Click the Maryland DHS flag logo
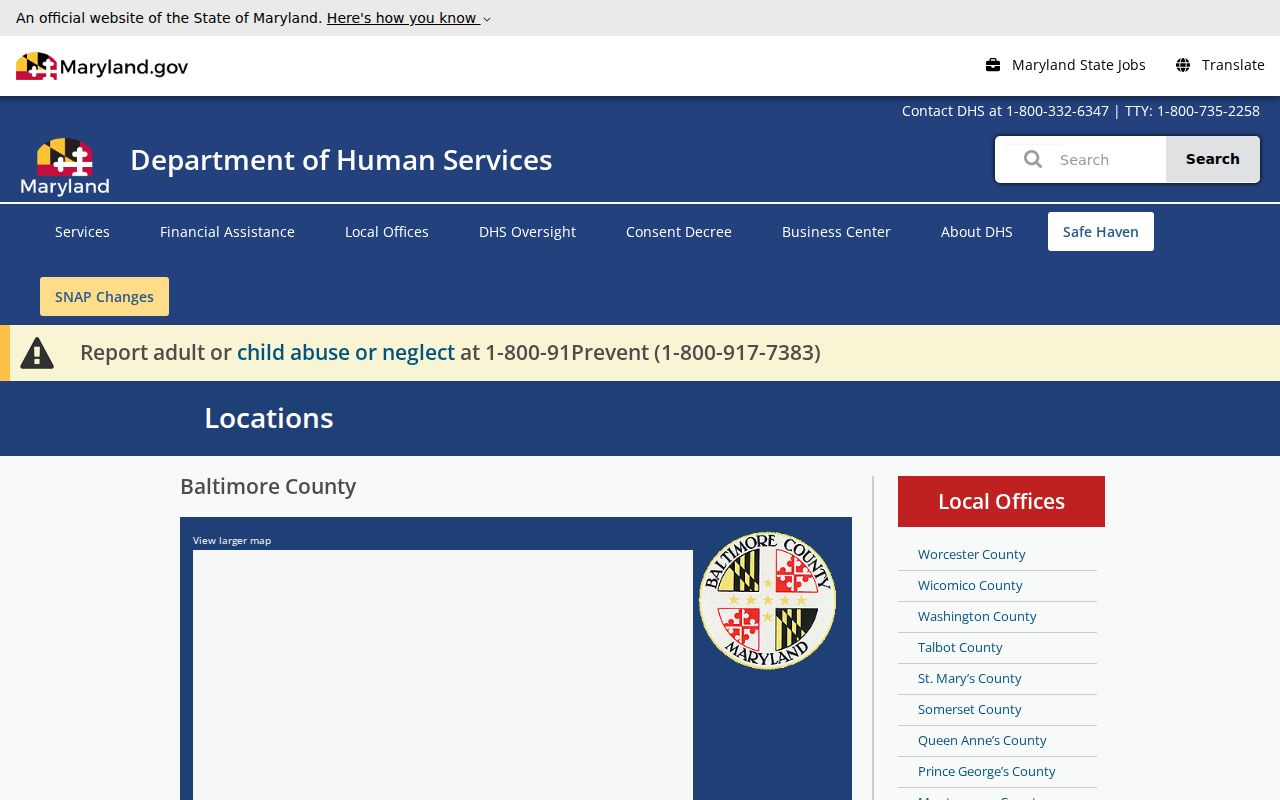 click(65, 166)
